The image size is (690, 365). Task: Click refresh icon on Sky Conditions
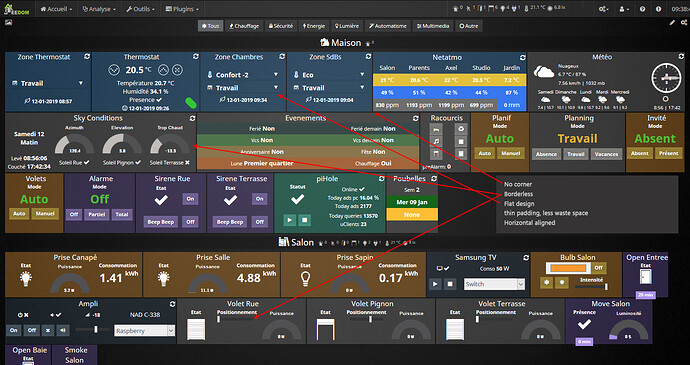(192, 118)
